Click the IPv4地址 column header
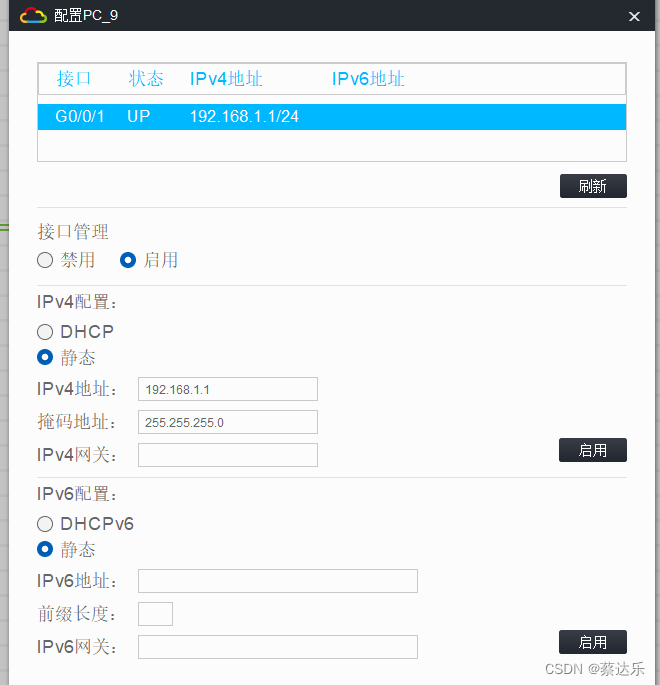This screenshot has height=685, width=660. tap(226, 79)
